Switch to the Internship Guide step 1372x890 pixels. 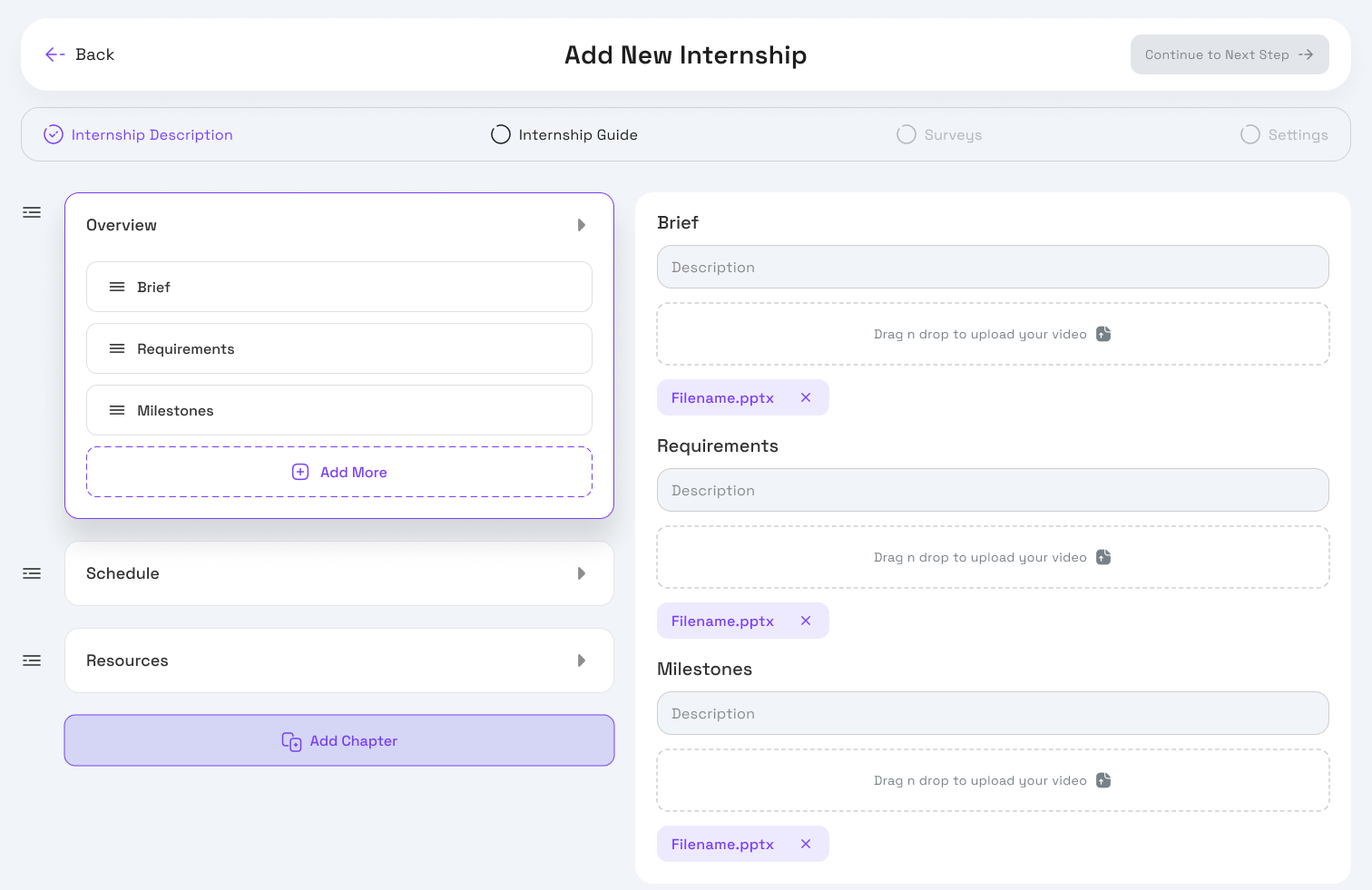(x=564, y=134)
